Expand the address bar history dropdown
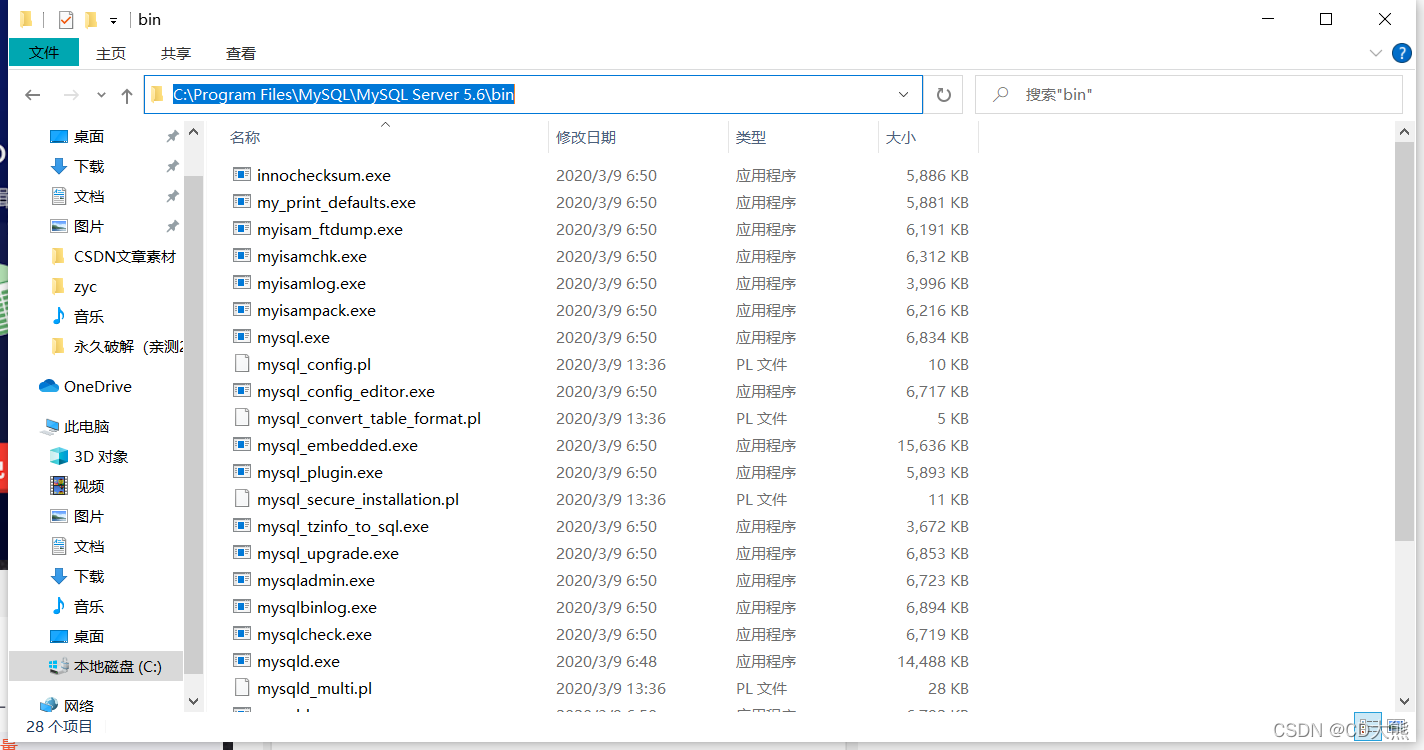The width and height of the screenshot is (1424, 750). [904, 95]
